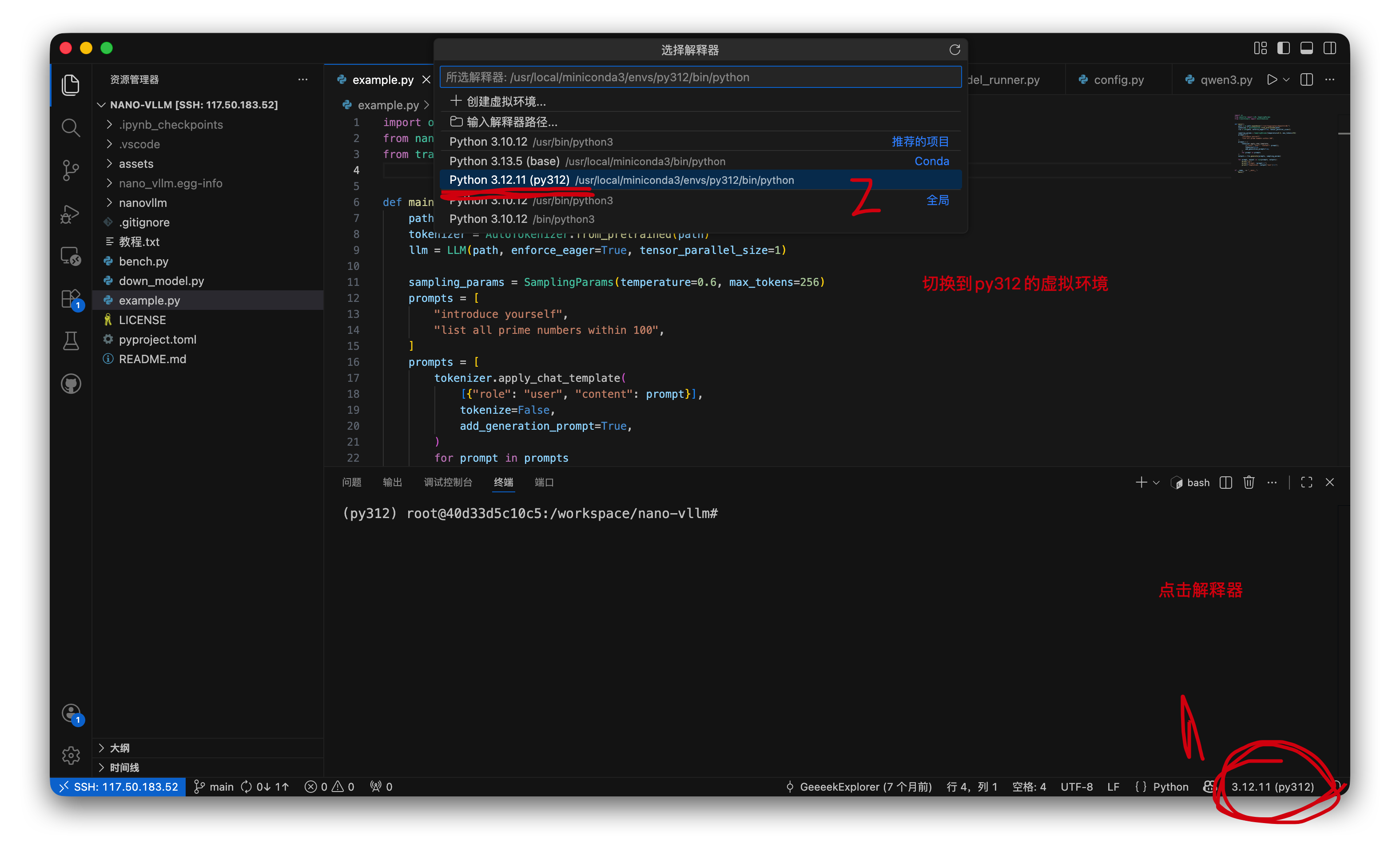Screen dimensions: 1400x863
Task: Open the GitHub view icon
Action: coord(70,383)
